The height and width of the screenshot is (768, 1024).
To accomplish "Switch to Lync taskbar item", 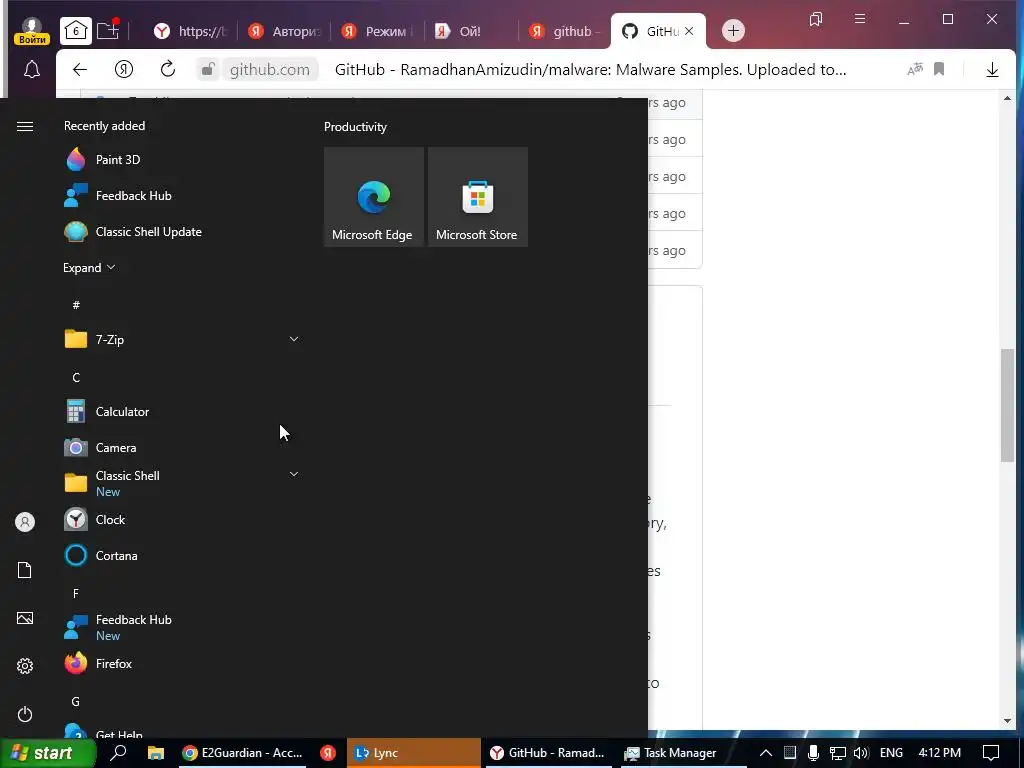I will pyautogui.click(x=413, y=753).
